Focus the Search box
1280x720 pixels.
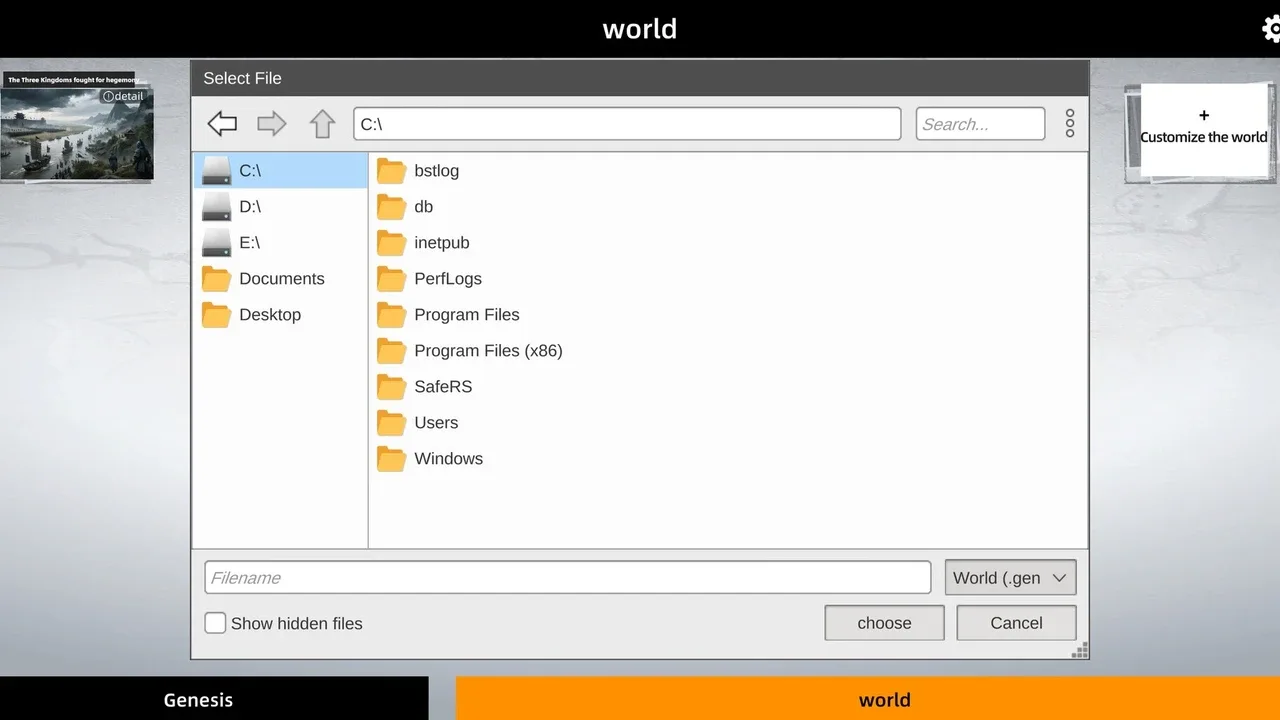[x=979, y=124]
